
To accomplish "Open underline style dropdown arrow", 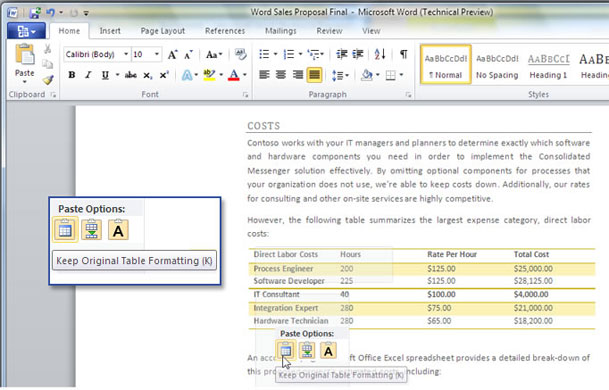I will point(117,75).
